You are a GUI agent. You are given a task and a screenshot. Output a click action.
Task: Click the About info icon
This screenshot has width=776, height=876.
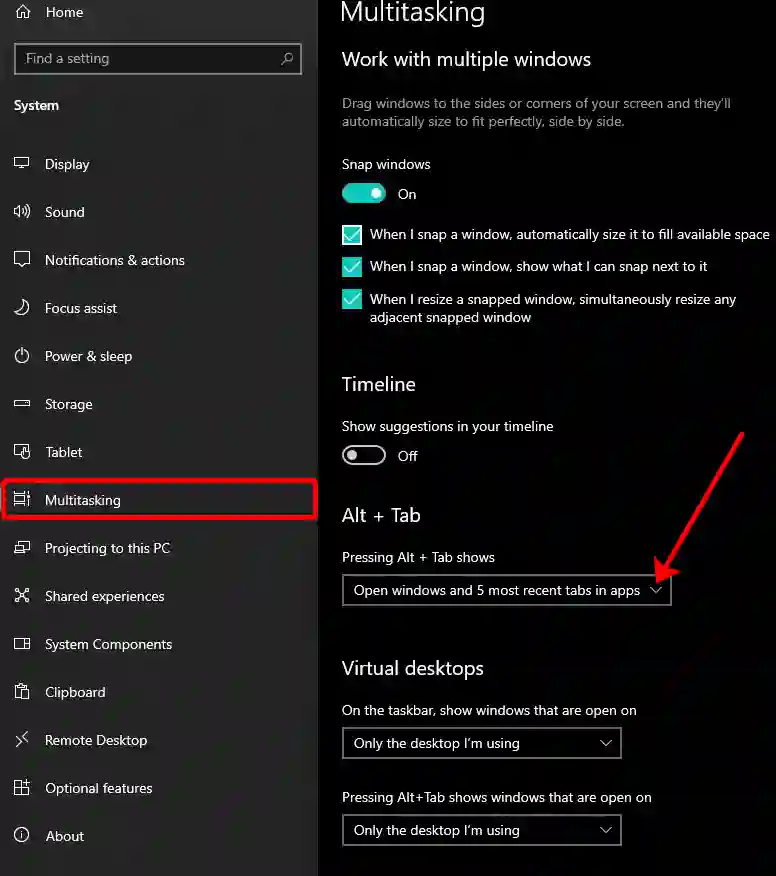[22, 836]
